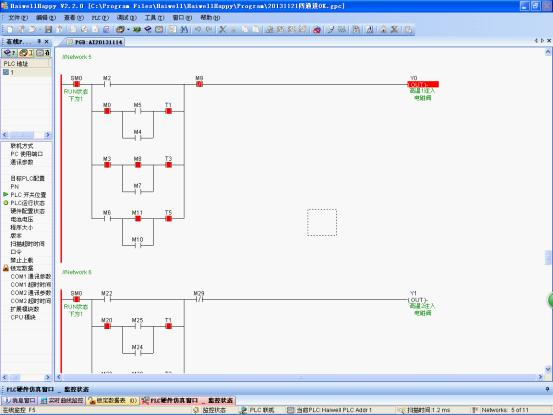Viewport: 553px width, 415px height.
Task: Toggle the pin on the left panel header
Action: 39,42
